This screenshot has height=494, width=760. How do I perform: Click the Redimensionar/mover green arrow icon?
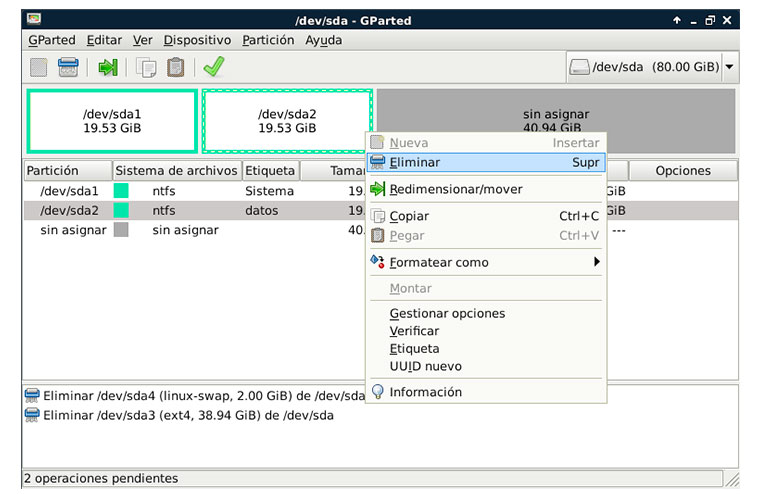pos(378,189)
